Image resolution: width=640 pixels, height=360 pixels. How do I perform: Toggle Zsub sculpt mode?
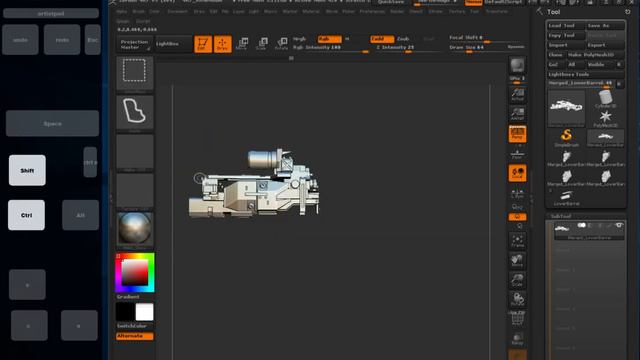click(404, 39)
